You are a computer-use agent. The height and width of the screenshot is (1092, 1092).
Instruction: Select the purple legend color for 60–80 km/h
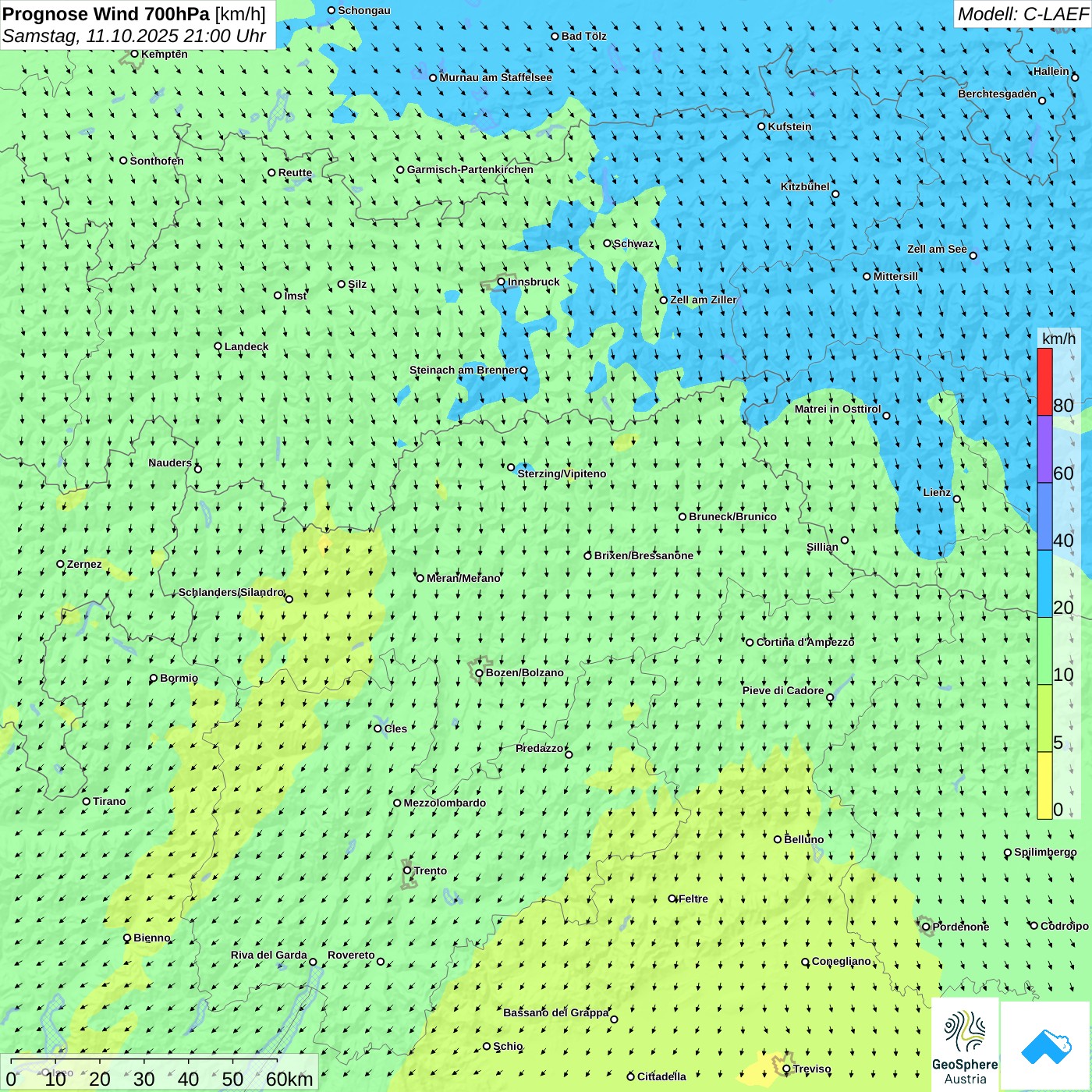pyautogui.click(x=1044, y=449)
